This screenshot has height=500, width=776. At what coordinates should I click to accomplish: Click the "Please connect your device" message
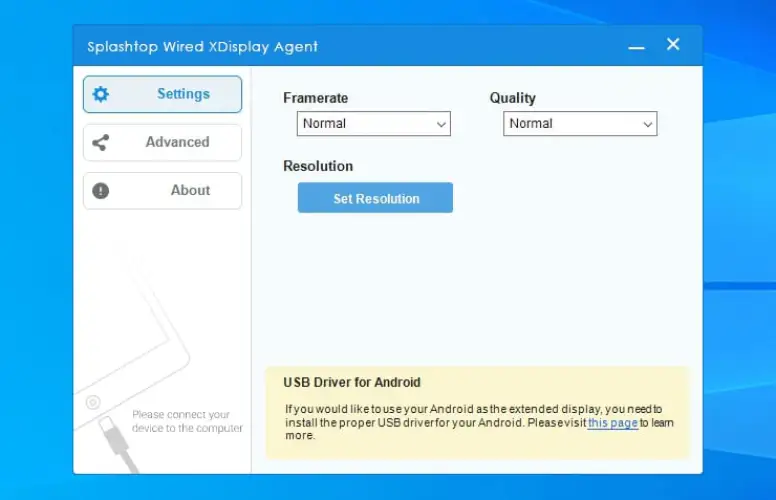[187, 421]
